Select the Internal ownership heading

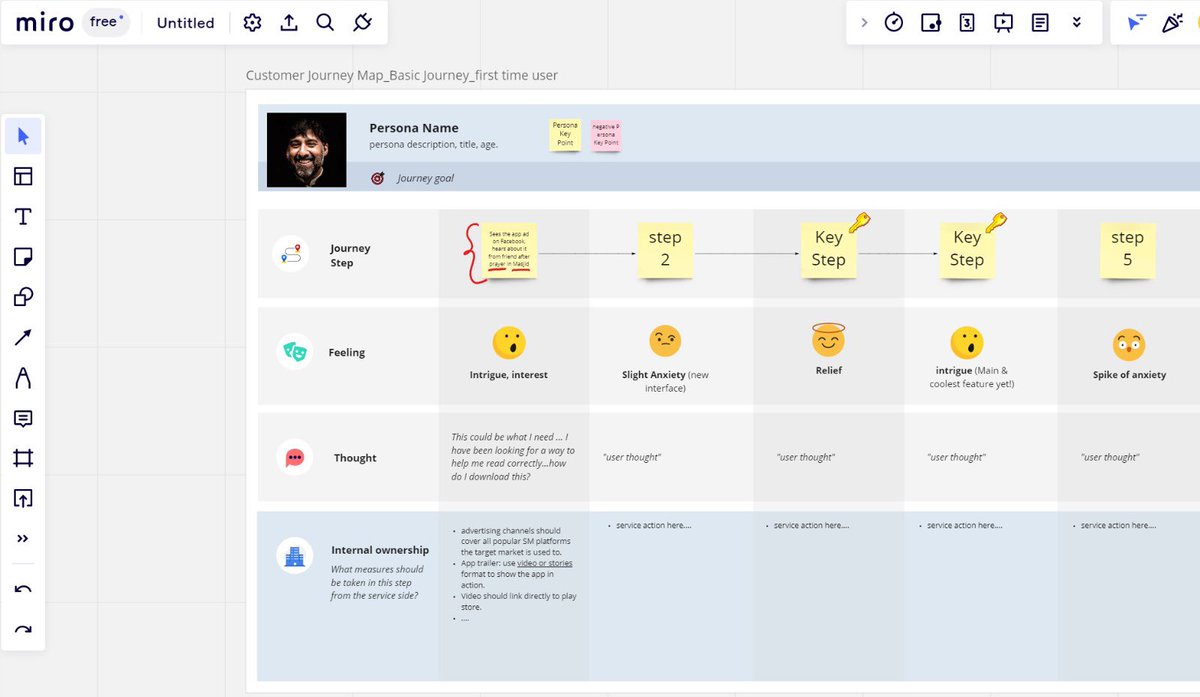tap(380, 550)
